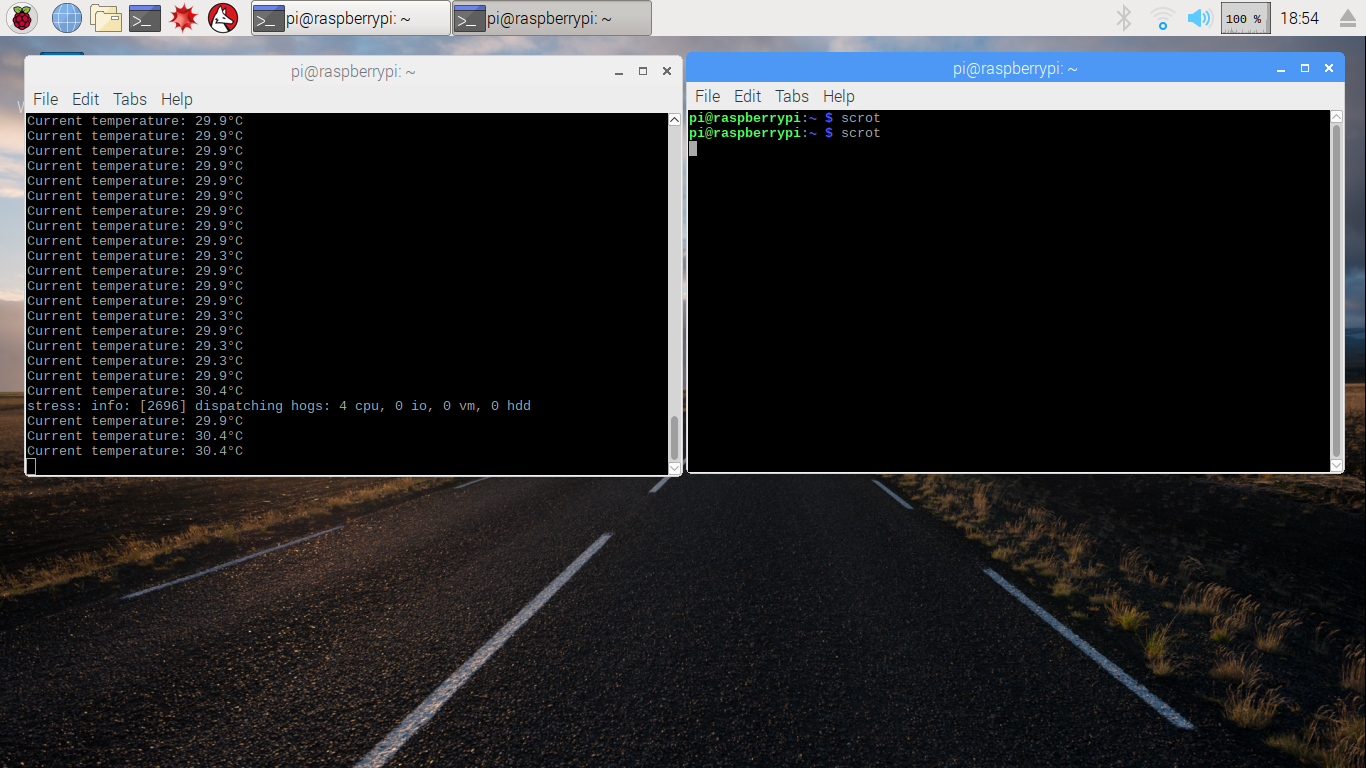Click the left terminal scrollbar down arrow
The width and height of the screenshot is (1366, 768).
(674, 468)
